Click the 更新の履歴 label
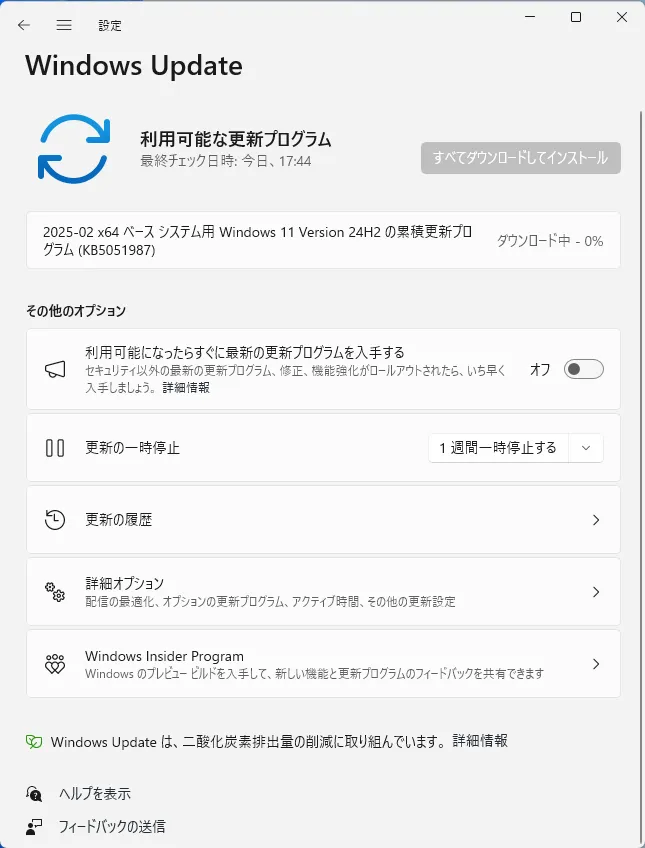The width and height of the screenshot is (645, 848). click(x=118, y=520)
